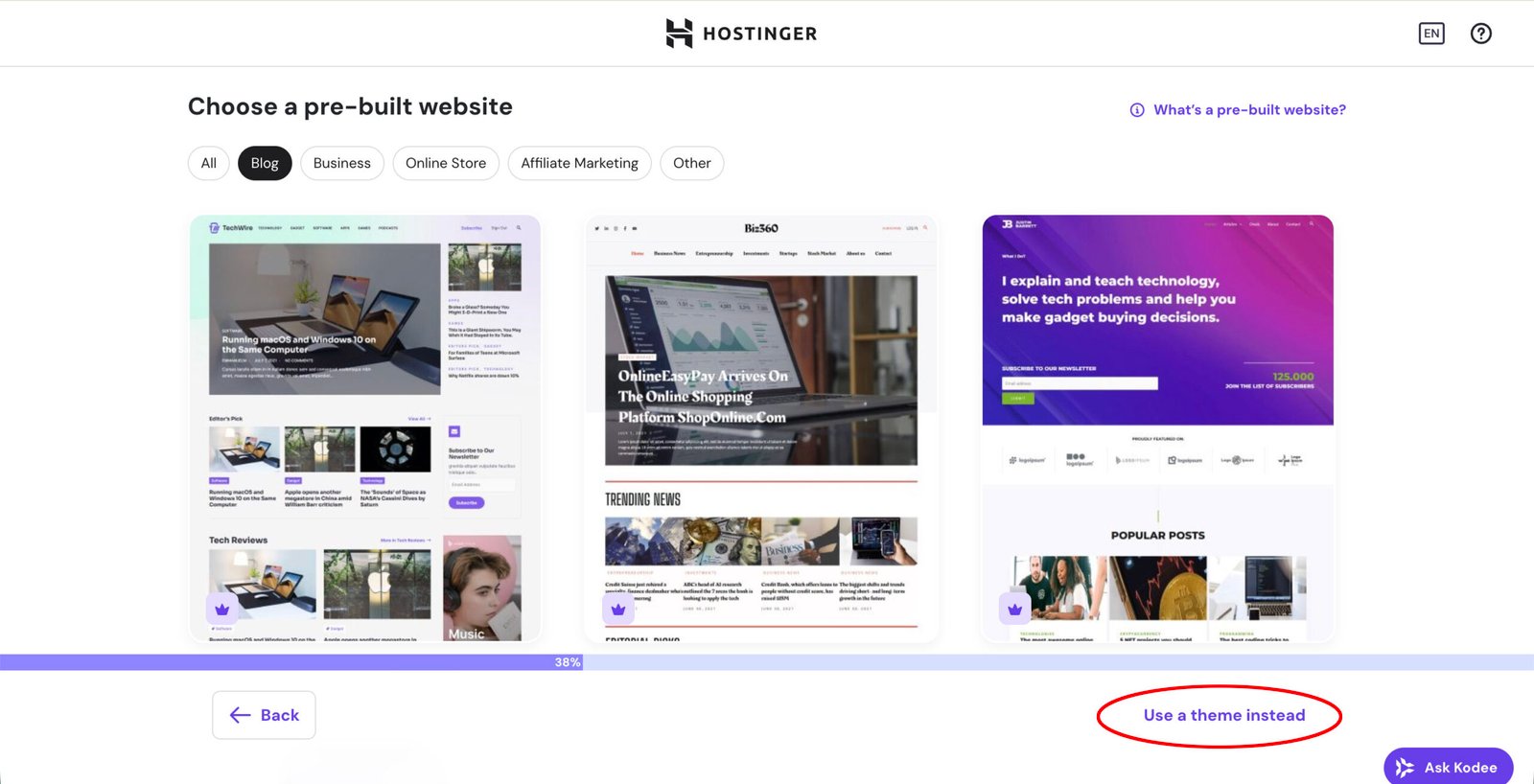Viewport: 1534px width, 784px height.
Task: Show Online Store templates
Action: pyautogui.click(x=446, y=163)
